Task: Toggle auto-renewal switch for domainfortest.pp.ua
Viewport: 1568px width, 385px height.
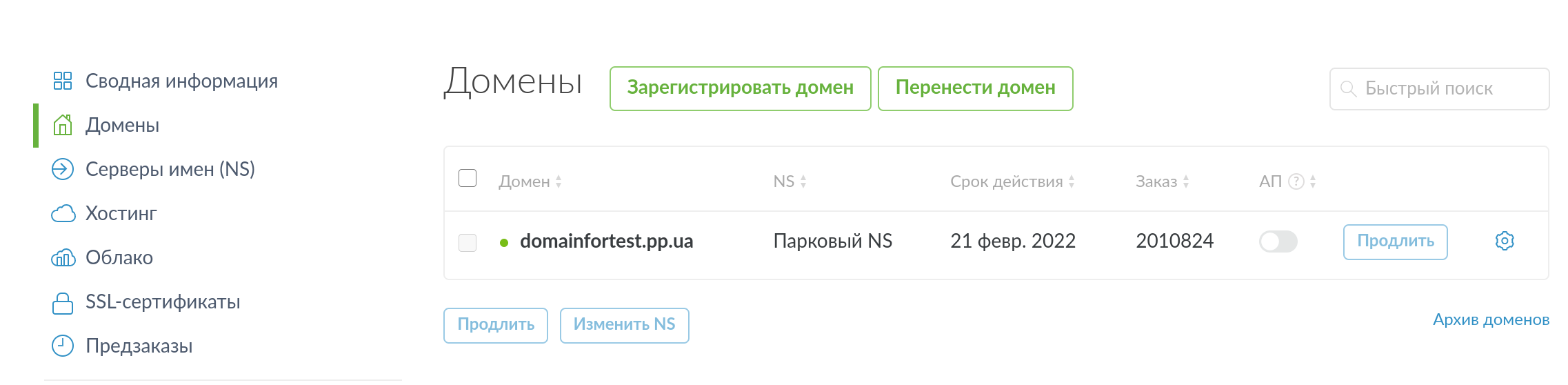Action: (x=1278, y=241)
